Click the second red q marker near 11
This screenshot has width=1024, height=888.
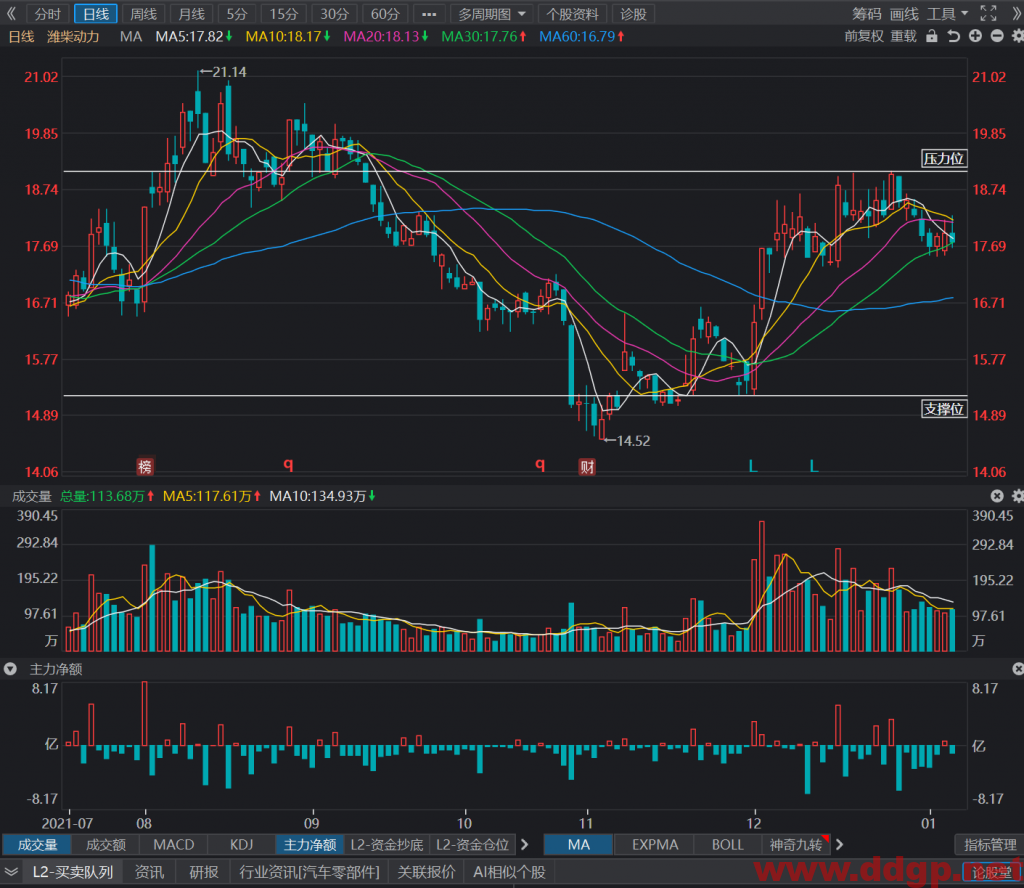pyautogui.click(x=540, y=464)
